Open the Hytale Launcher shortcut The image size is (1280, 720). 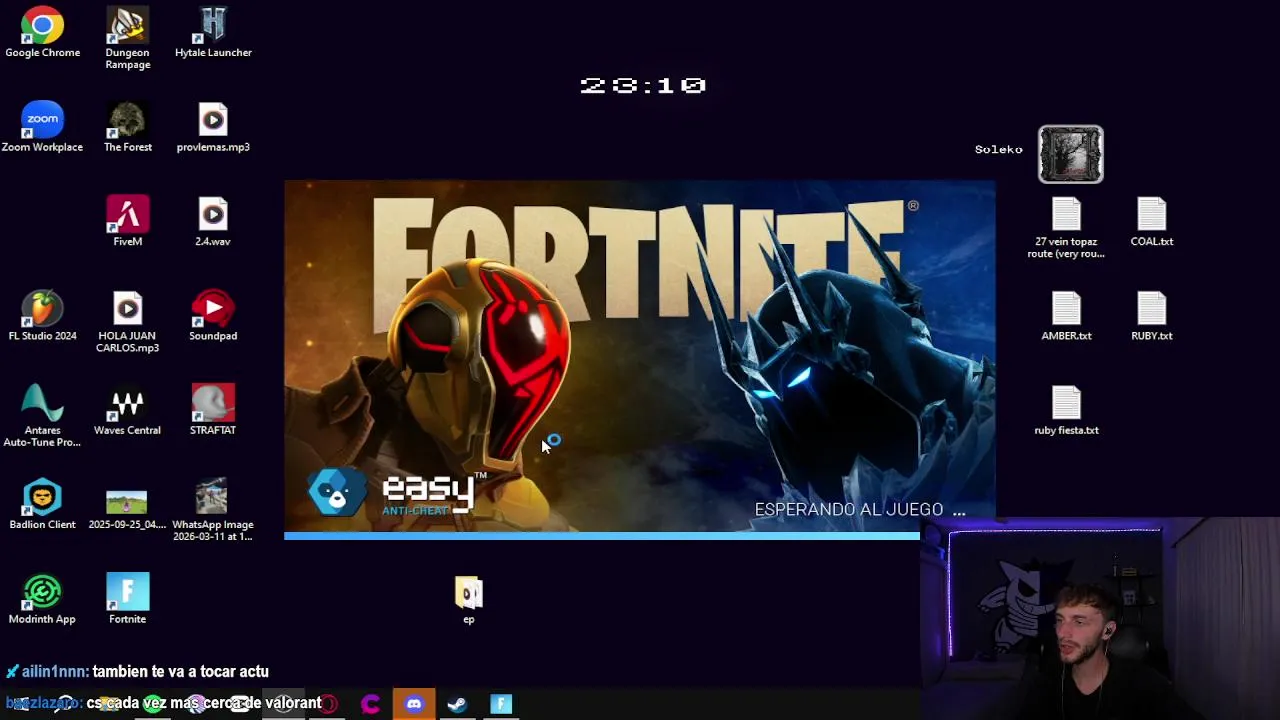(x=213, y=33)
